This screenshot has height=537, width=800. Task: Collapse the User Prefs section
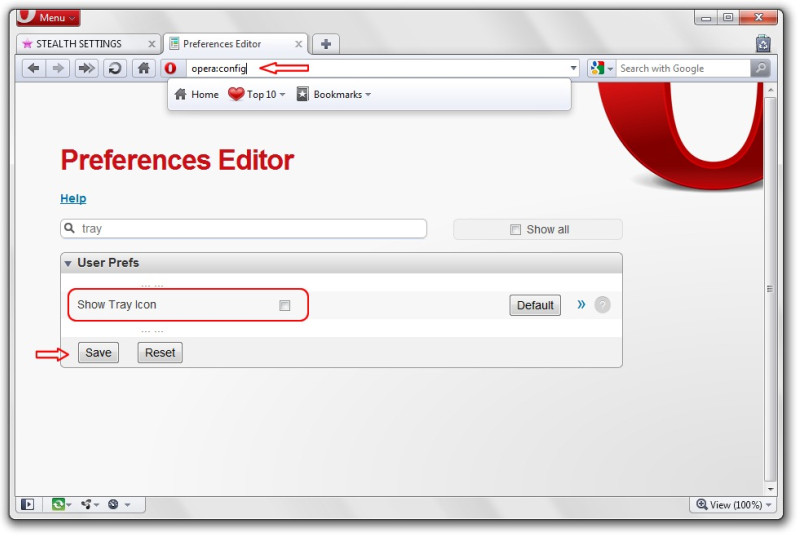(x=68, y=264)
